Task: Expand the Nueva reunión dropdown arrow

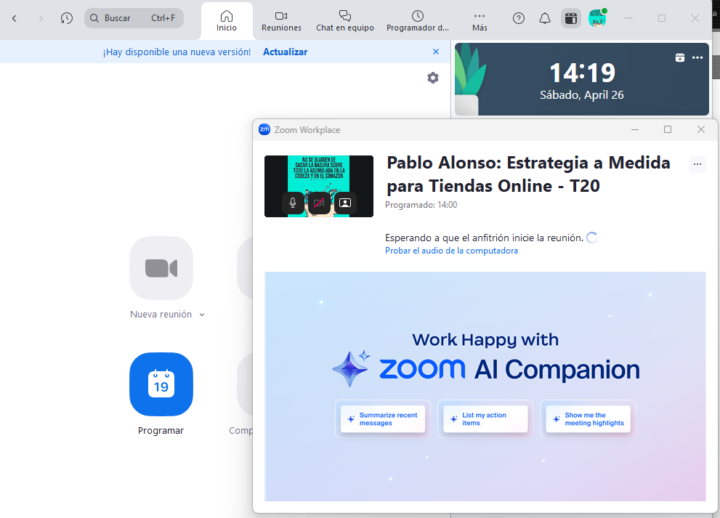Action: pyautogui.click(x=202, y=315)
